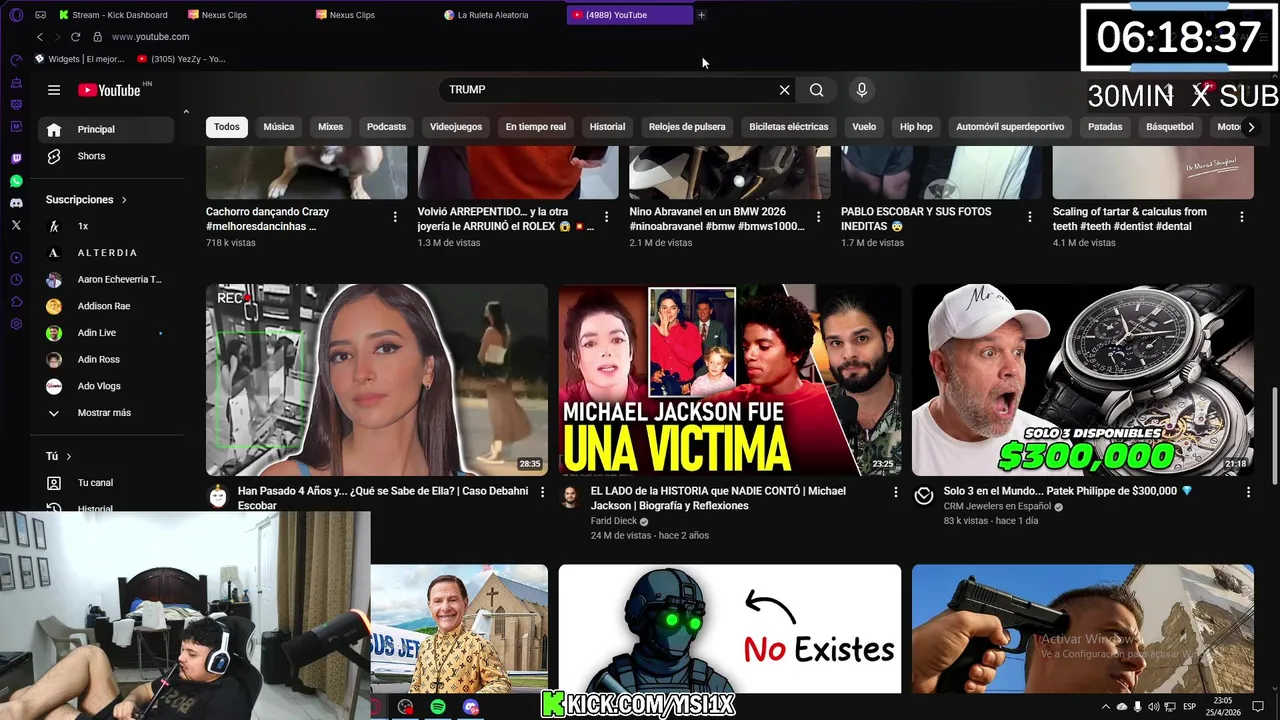The width and height of the screenshot is (1280, 720).
Task: Open options for Caso Debanhi Escobar video
Action: point(543,492)
